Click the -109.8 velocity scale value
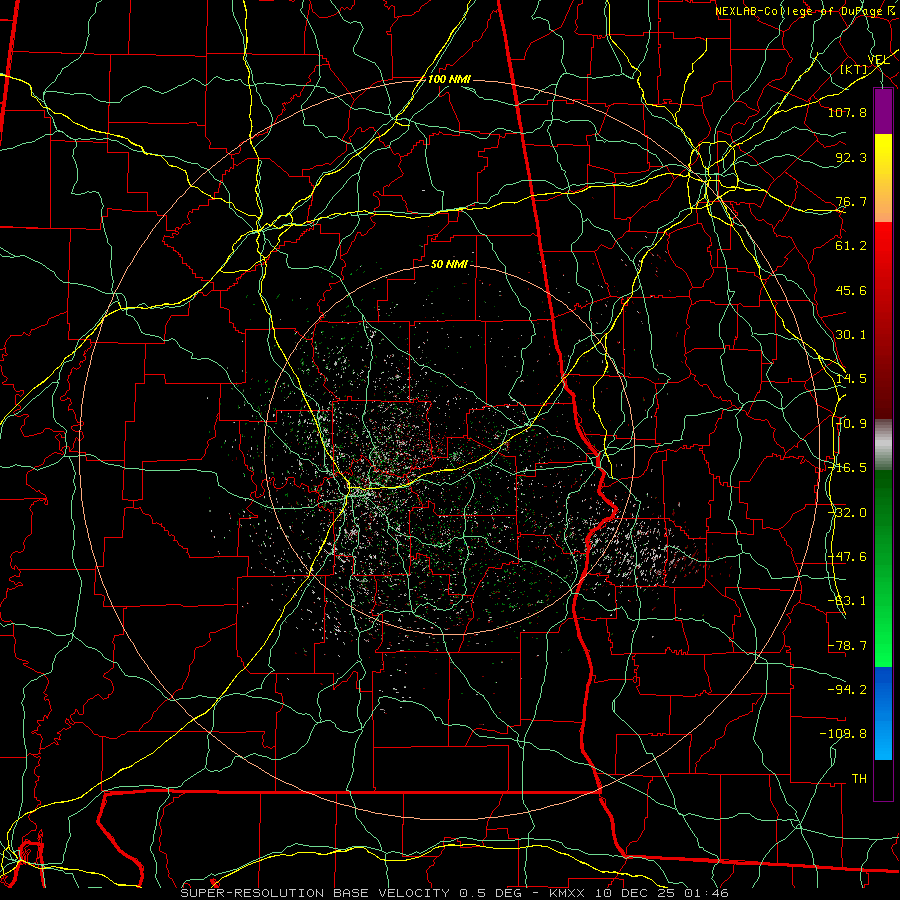This screenshot has height=900, width=900. click(x=843, y=734)
